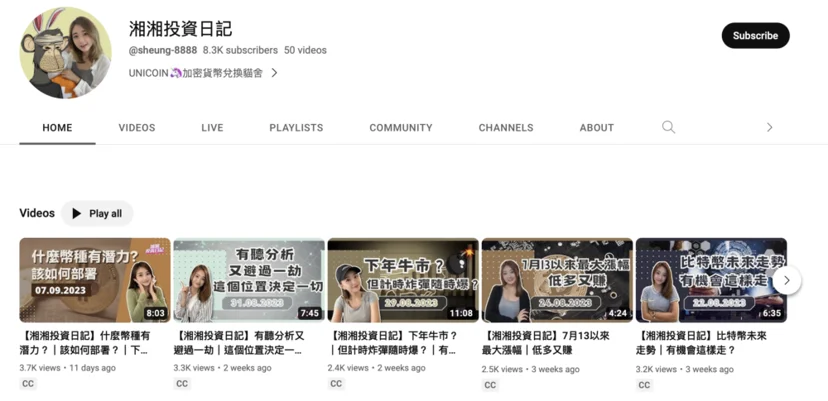The width and height of the screenshot is (828, 401).
Task: Click the CC badge under the first video
Action: pyautogui.click(x=28, y=384)
